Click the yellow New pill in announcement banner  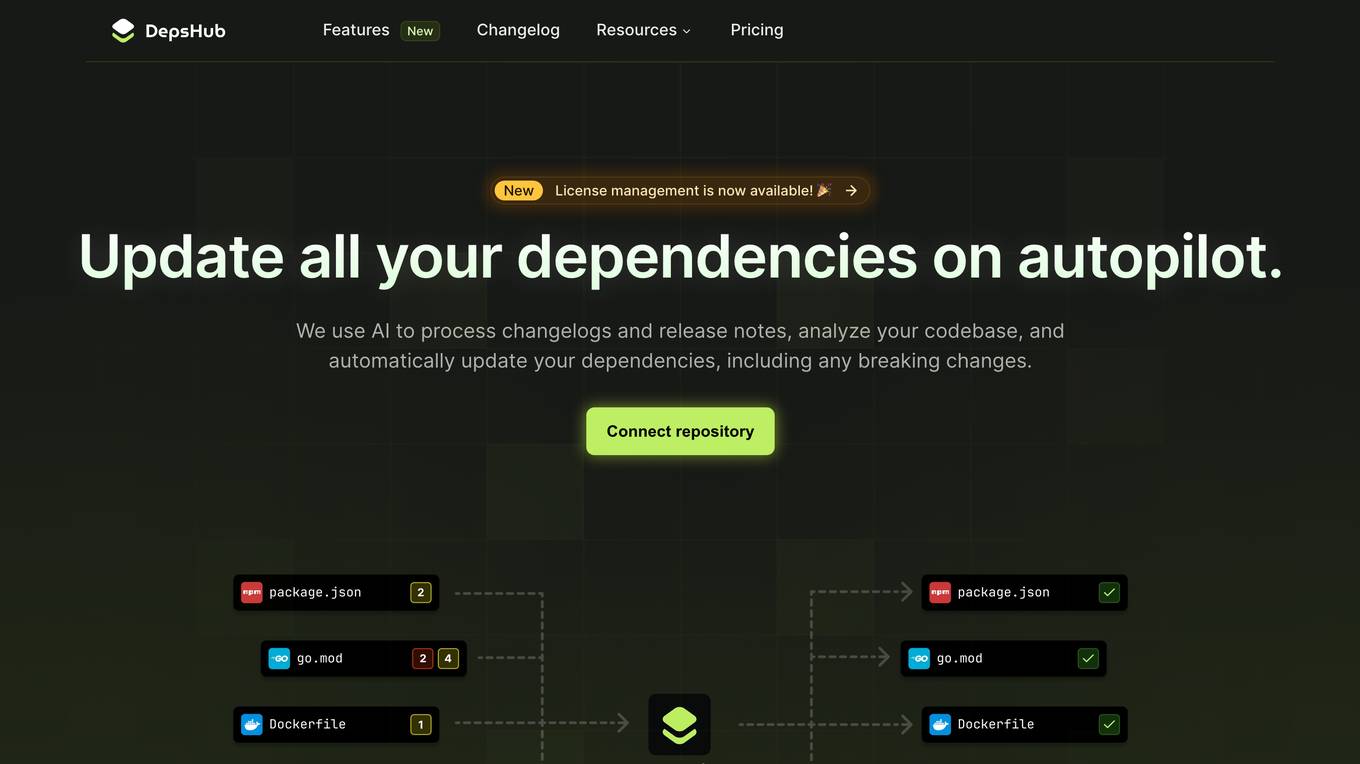pos(519,190)
